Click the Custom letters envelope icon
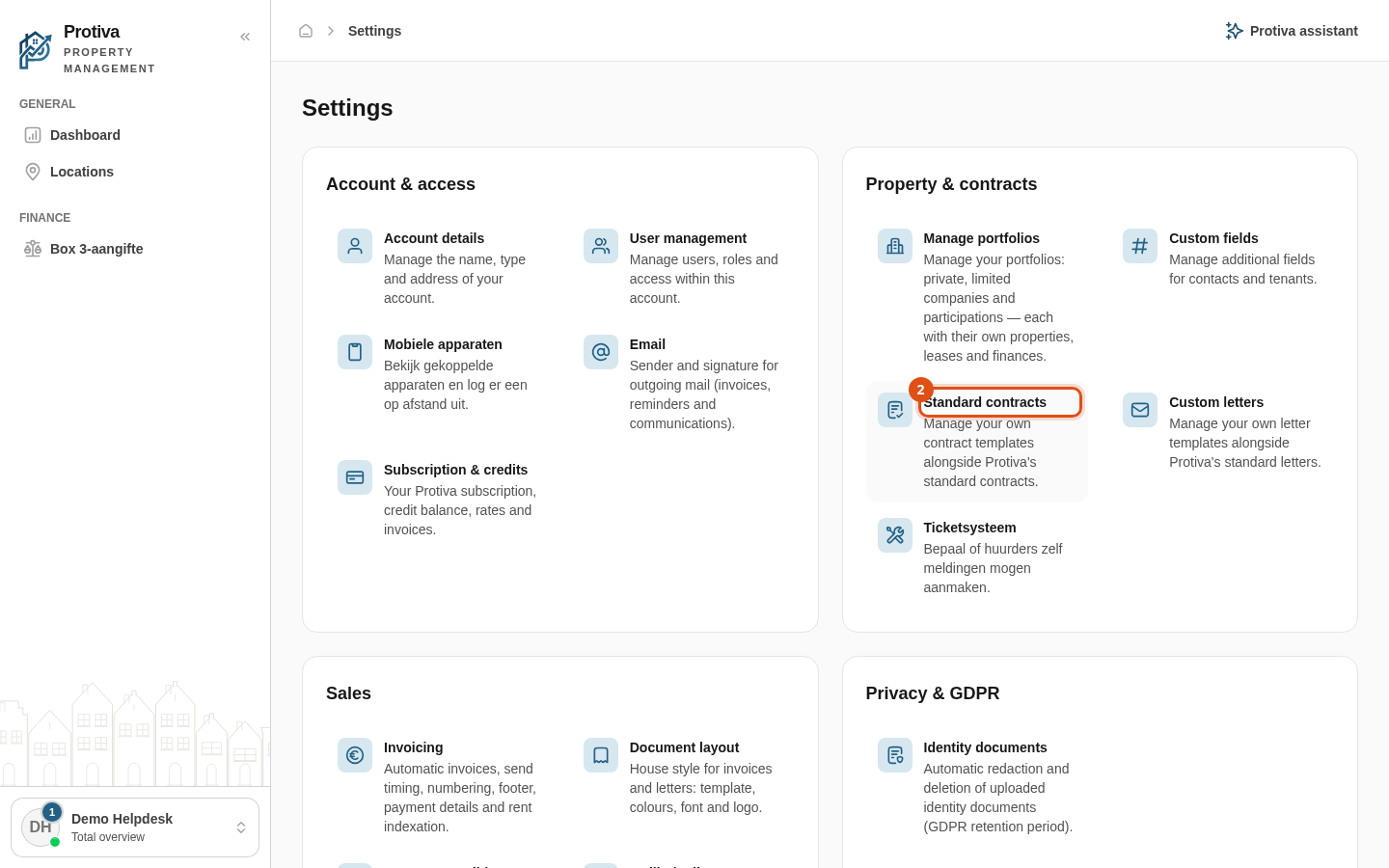Screen dimensions: 1389x868 pos(1140,410)
